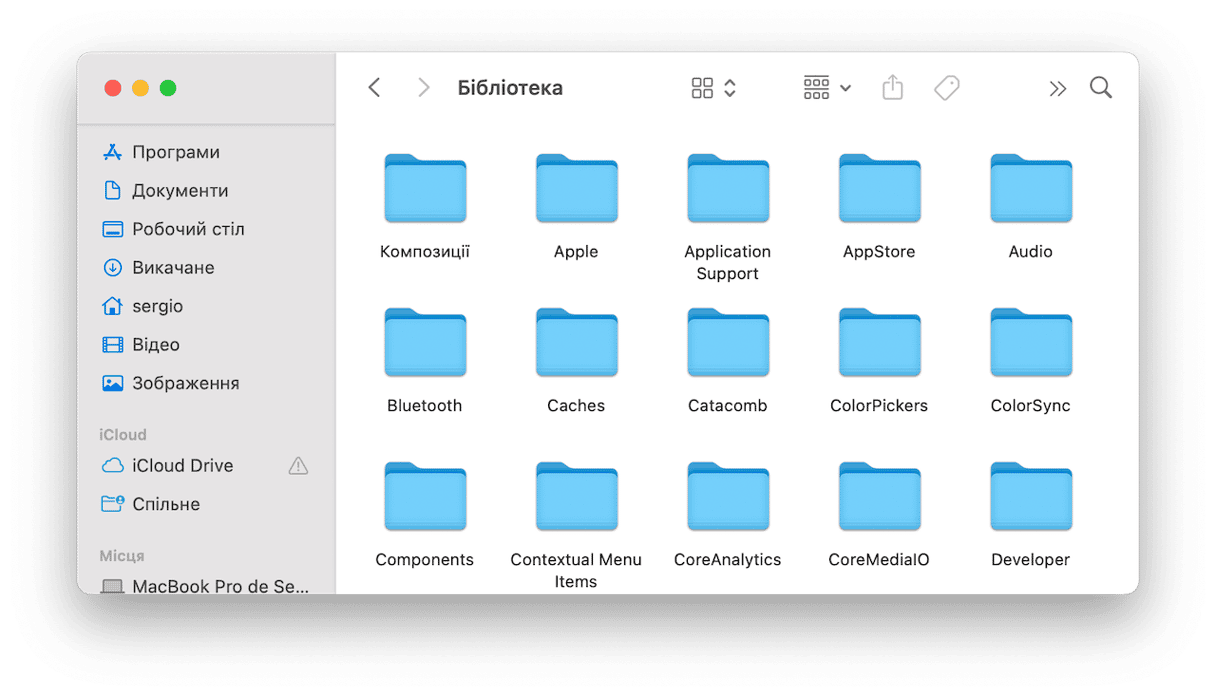Click the Tags toolbar icon
Screen dimensions: 1216x696
point(947,88)
